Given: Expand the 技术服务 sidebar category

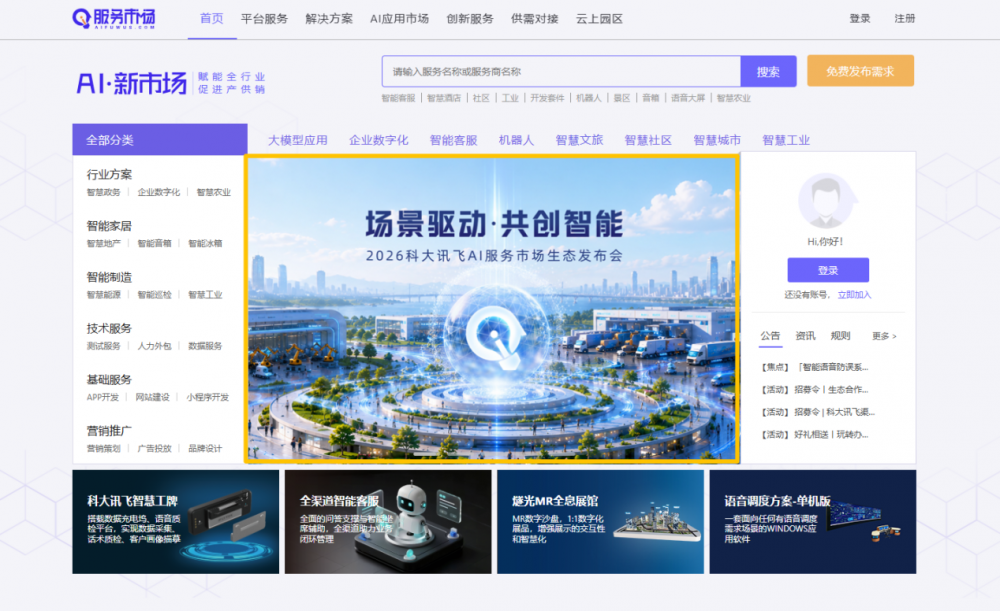Looking at the screenshot, I should coord(109,328).
